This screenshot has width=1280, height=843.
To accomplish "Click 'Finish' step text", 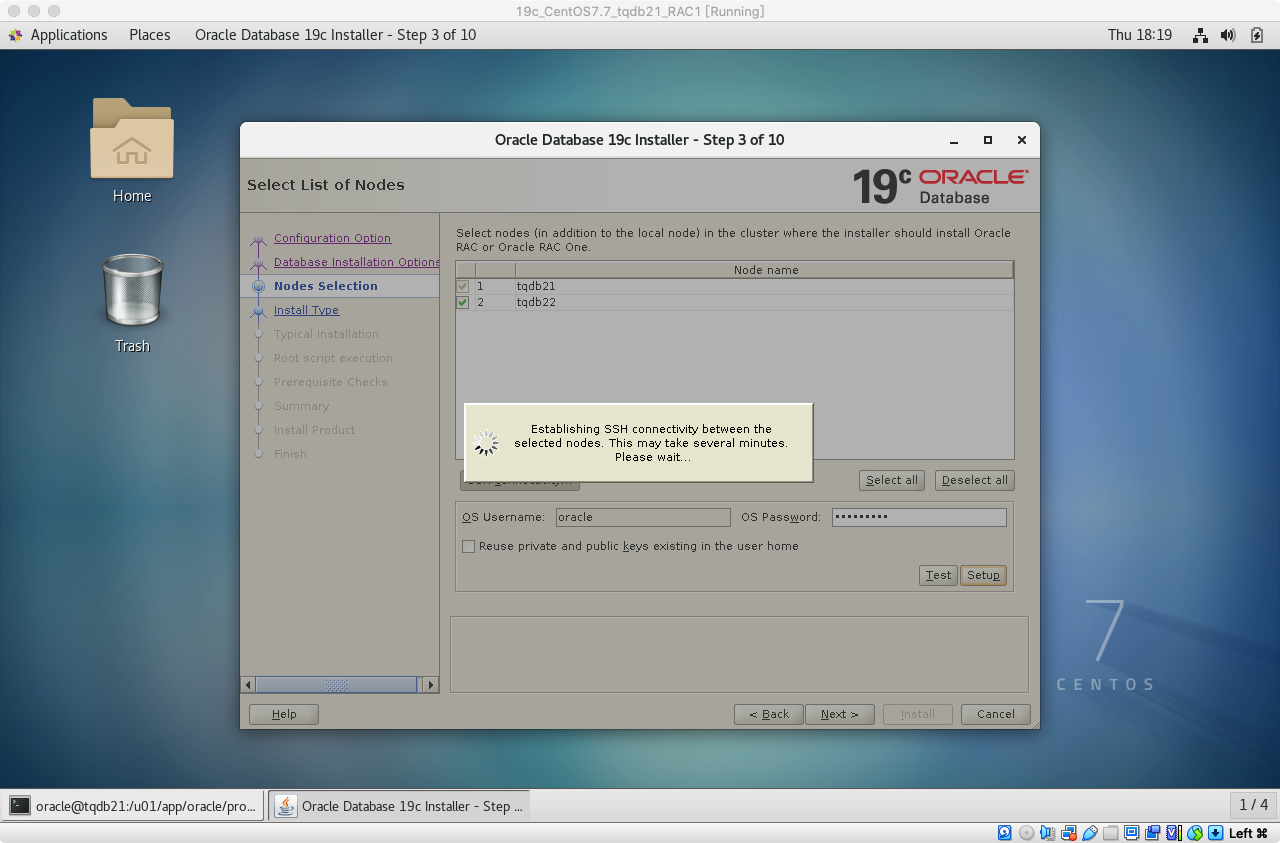I will click(290, 454).
